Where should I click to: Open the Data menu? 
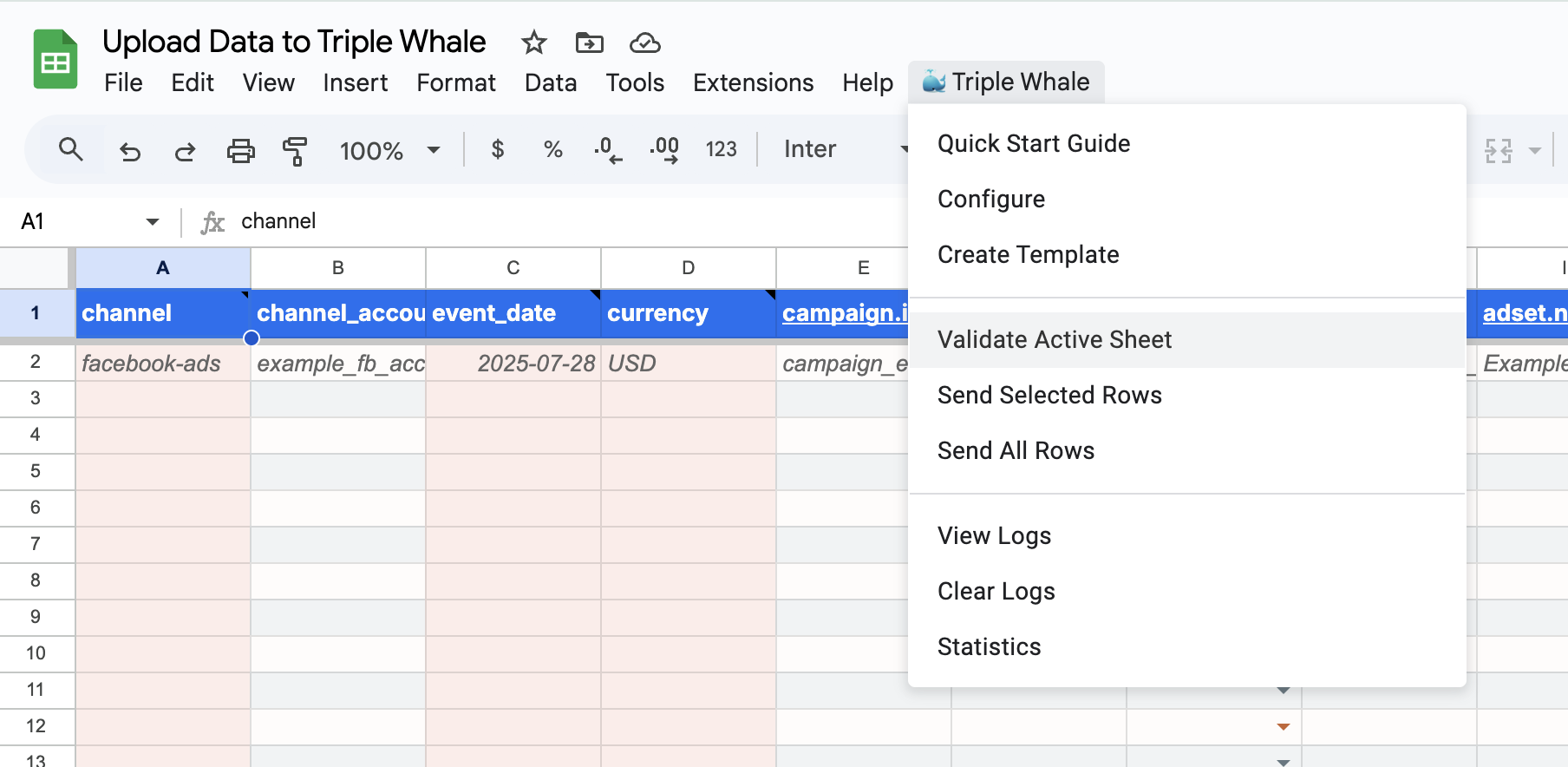pyautogui.click(x=551, y=82)
